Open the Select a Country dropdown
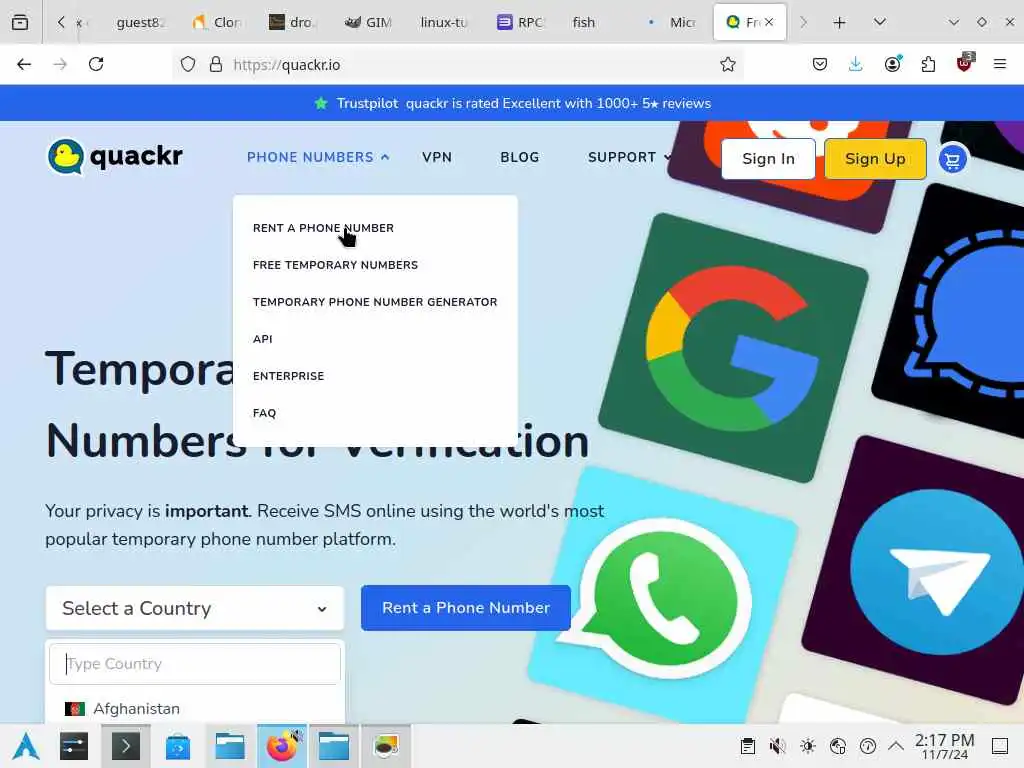 (195, 608)
